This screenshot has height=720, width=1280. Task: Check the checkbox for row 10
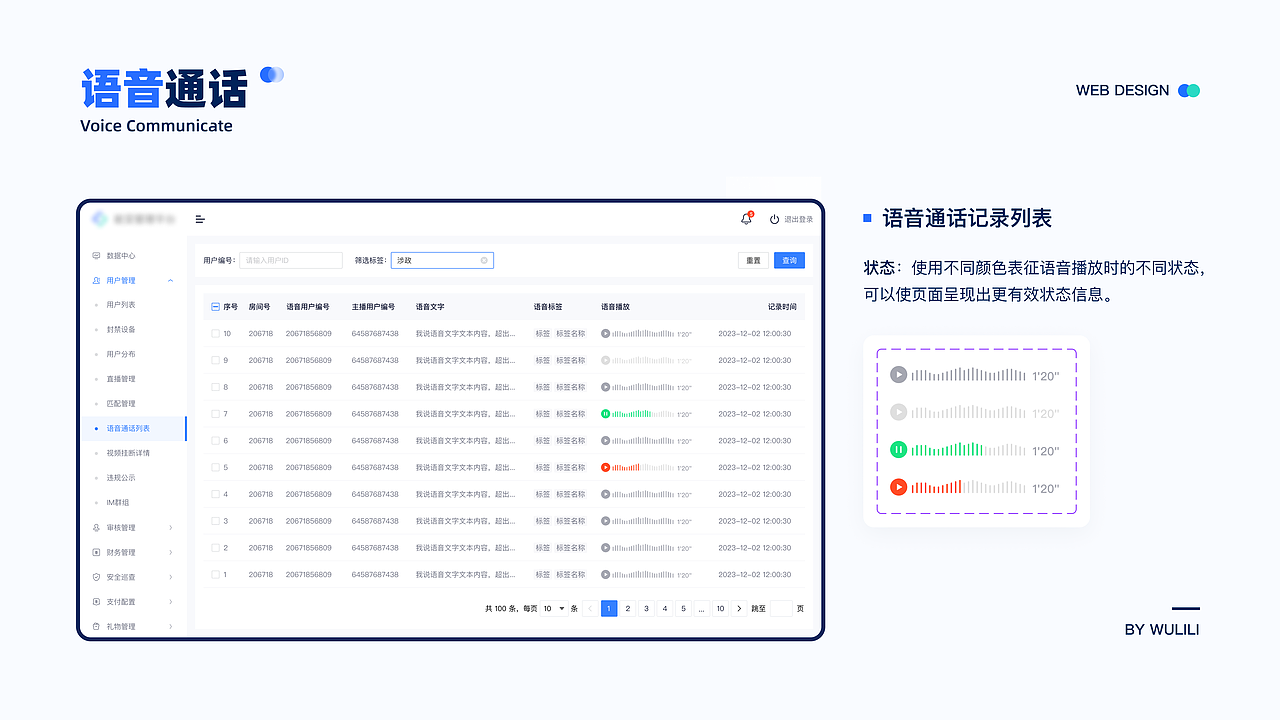click(x=215, y=333)
